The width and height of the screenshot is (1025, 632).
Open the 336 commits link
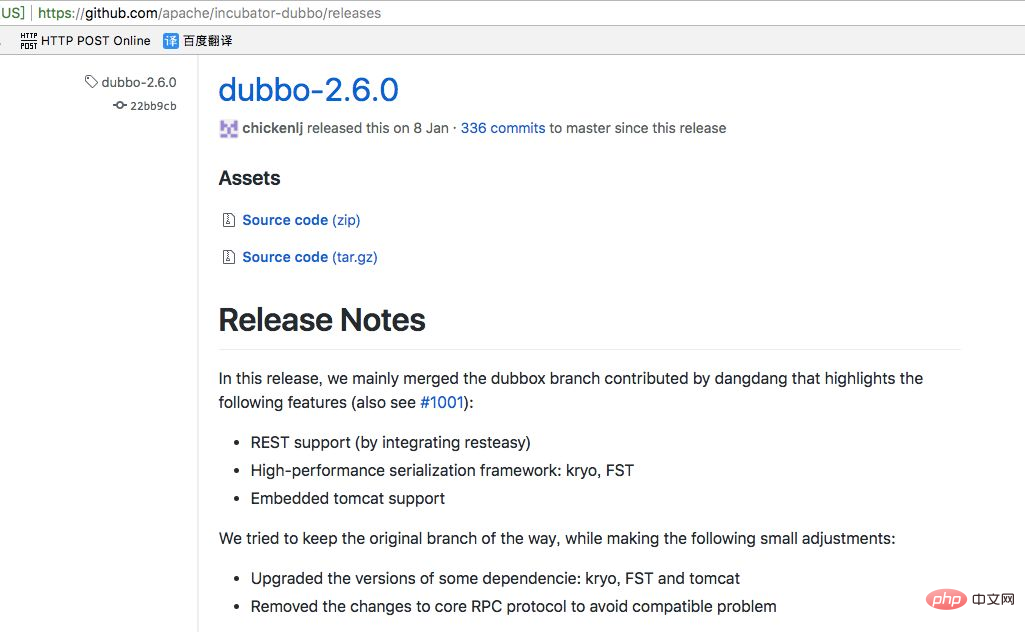pos(503,128)
